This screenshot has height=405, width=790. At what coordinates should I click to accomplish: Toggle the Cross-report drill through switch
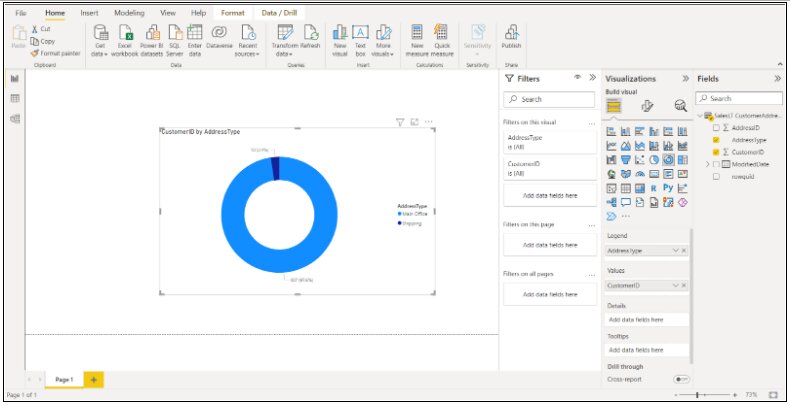(x=682, y=379)
